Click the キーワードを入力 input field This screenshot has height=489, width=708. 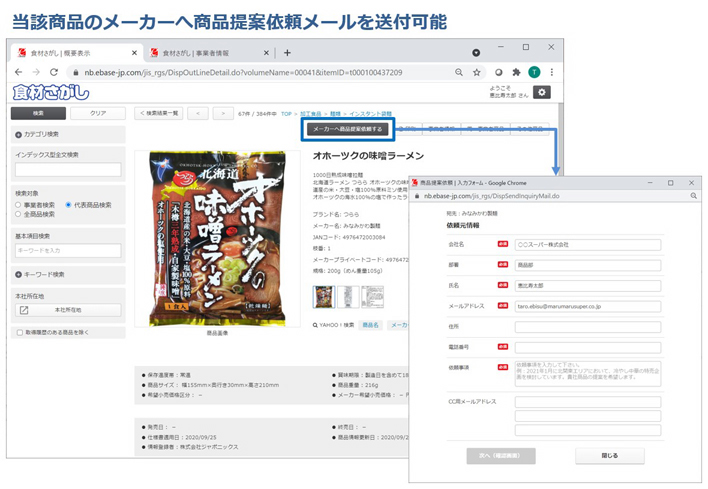68,251
